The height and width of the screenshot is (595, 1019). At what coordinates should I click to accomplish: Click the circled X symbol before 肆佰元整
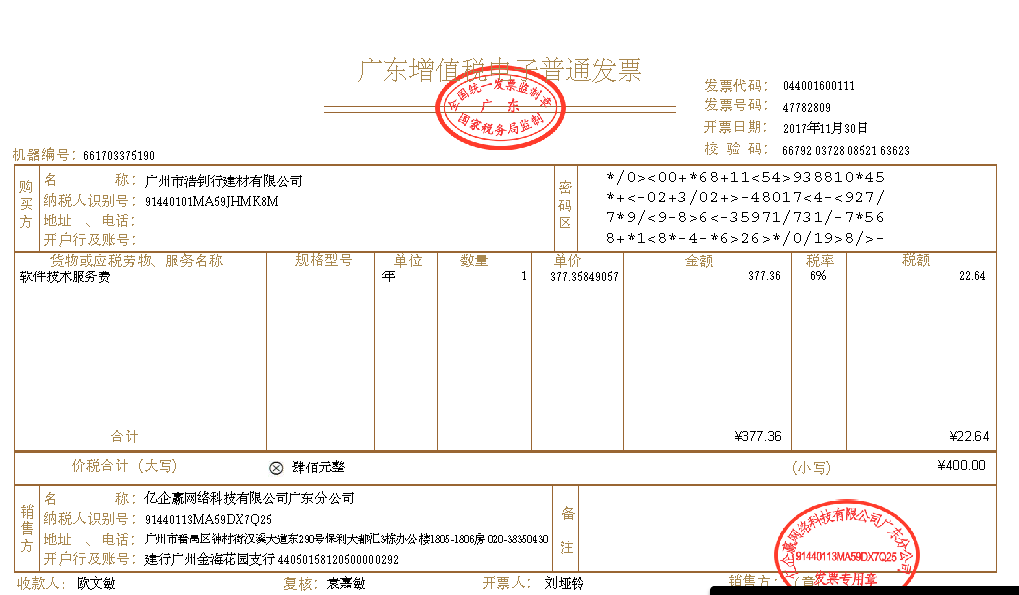276,468
